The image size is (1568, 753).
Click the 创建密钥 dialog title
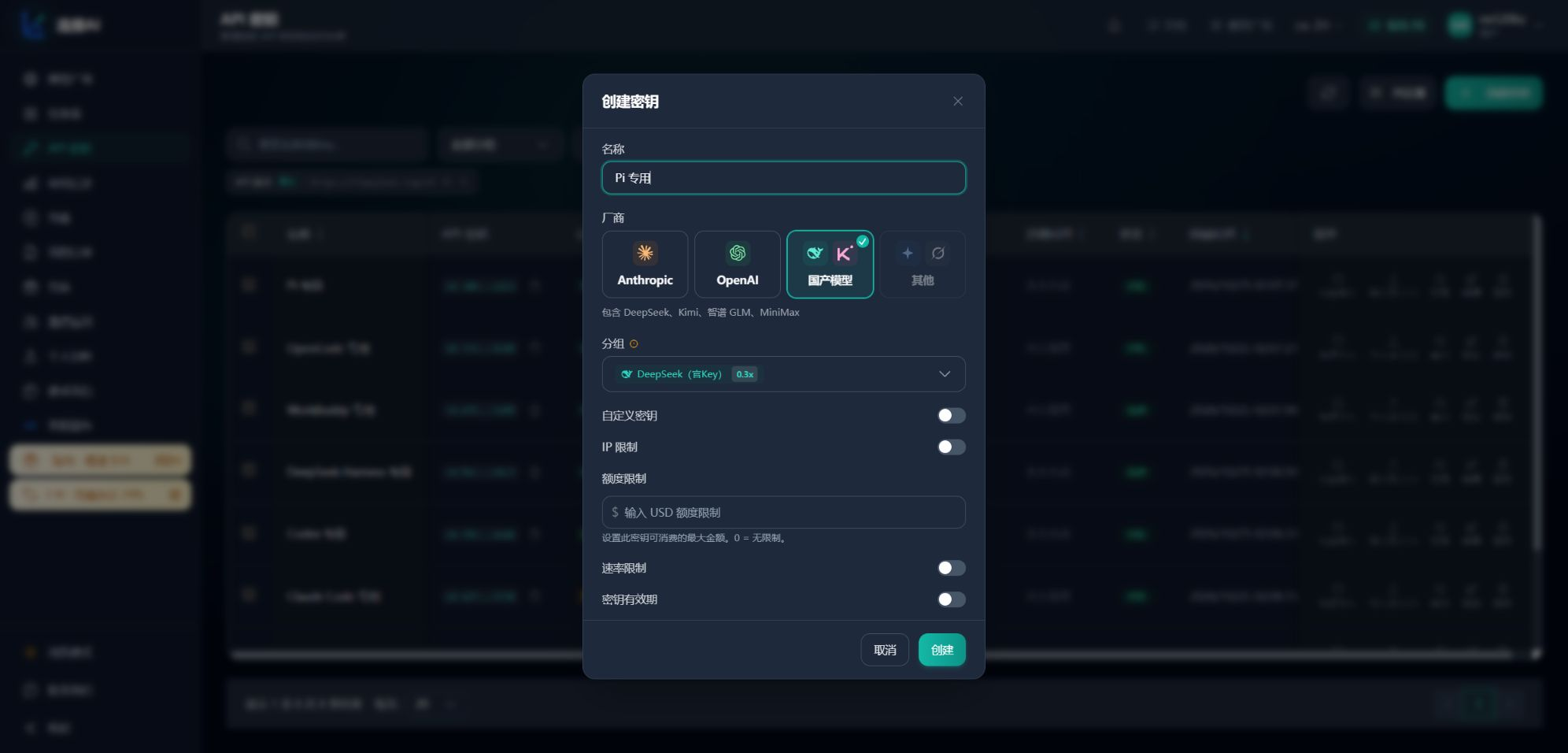point(630,102)
